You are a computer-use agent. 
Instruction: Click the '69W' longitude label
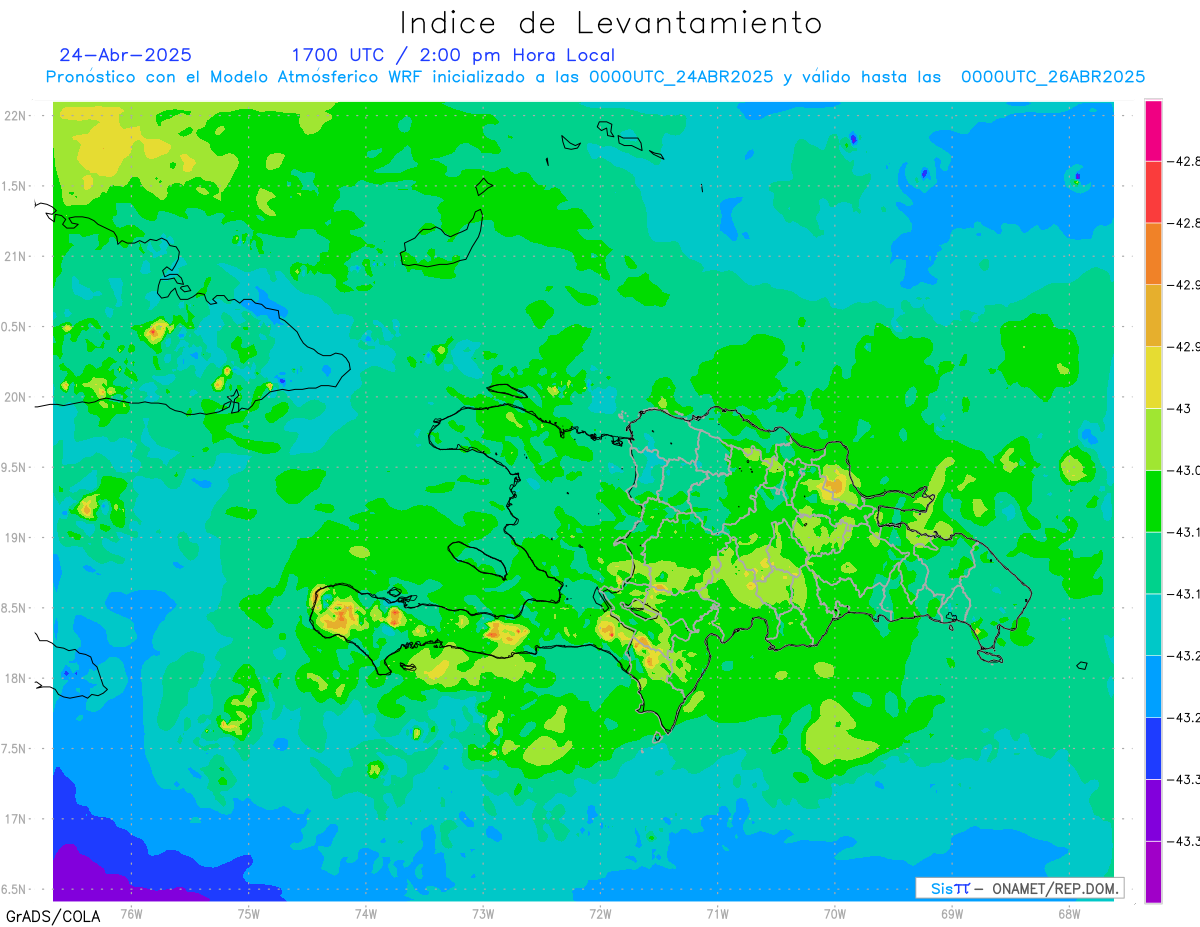click(x=952, y=913)
